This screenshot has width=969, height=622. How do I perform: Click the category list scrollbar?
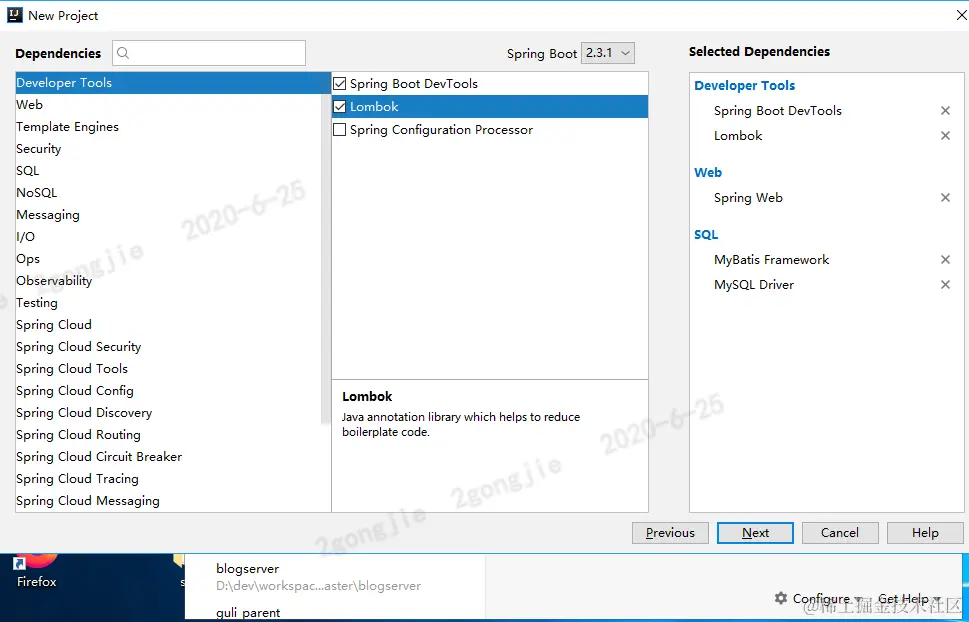coord(326,260)
